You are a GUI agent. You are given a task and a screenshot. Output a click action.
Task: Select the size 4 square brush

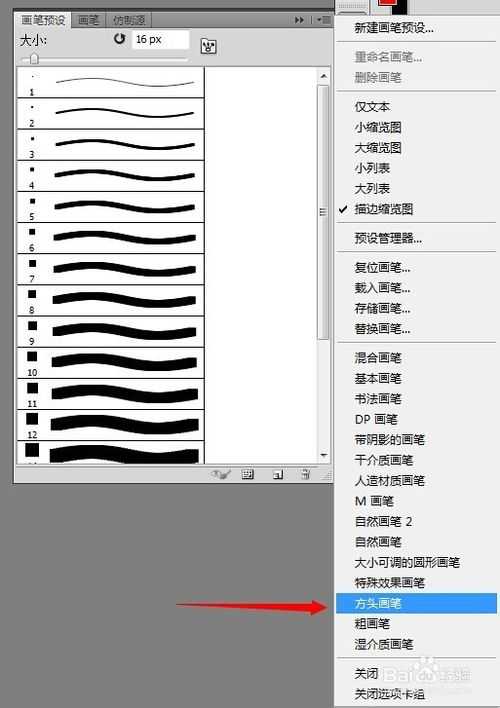point(110,176)
